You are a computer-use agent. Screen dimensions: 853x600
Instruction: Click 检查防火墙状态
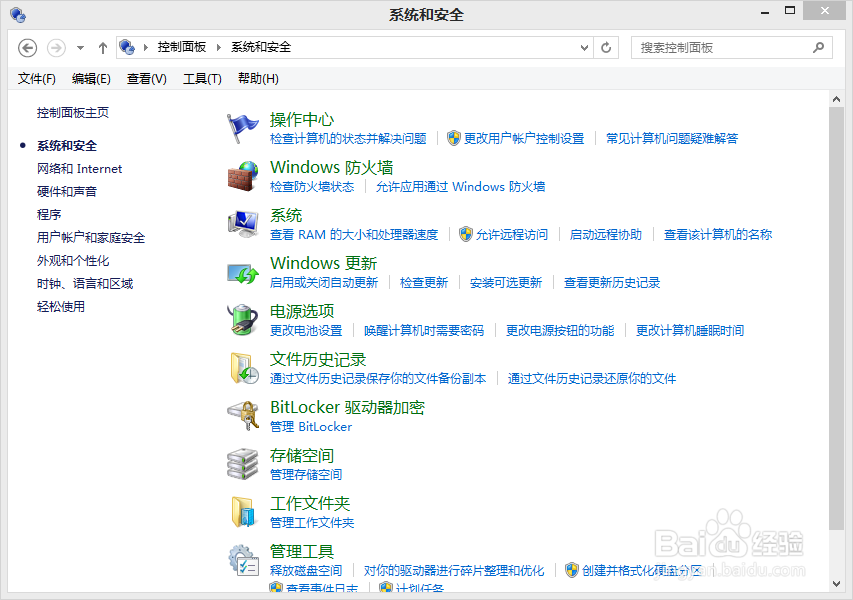click(x=312, y=187)
